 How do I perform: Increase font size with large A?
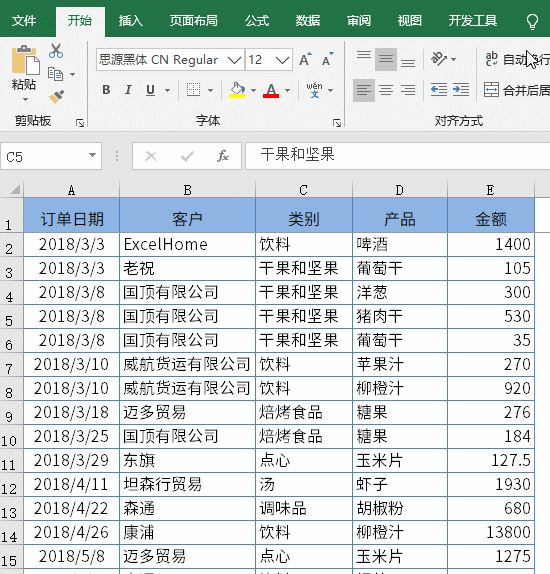[305, 59]
